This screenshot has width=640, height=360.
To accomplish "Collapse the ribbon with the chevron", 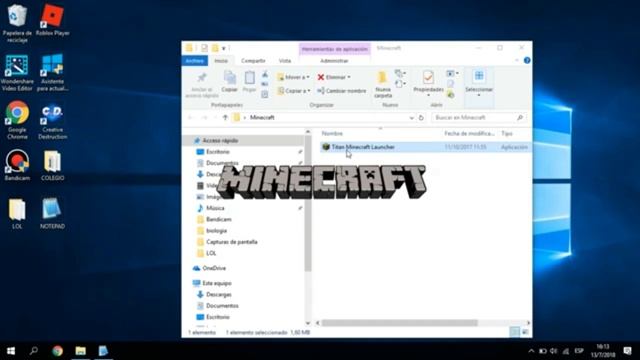I will pos(517,60).
